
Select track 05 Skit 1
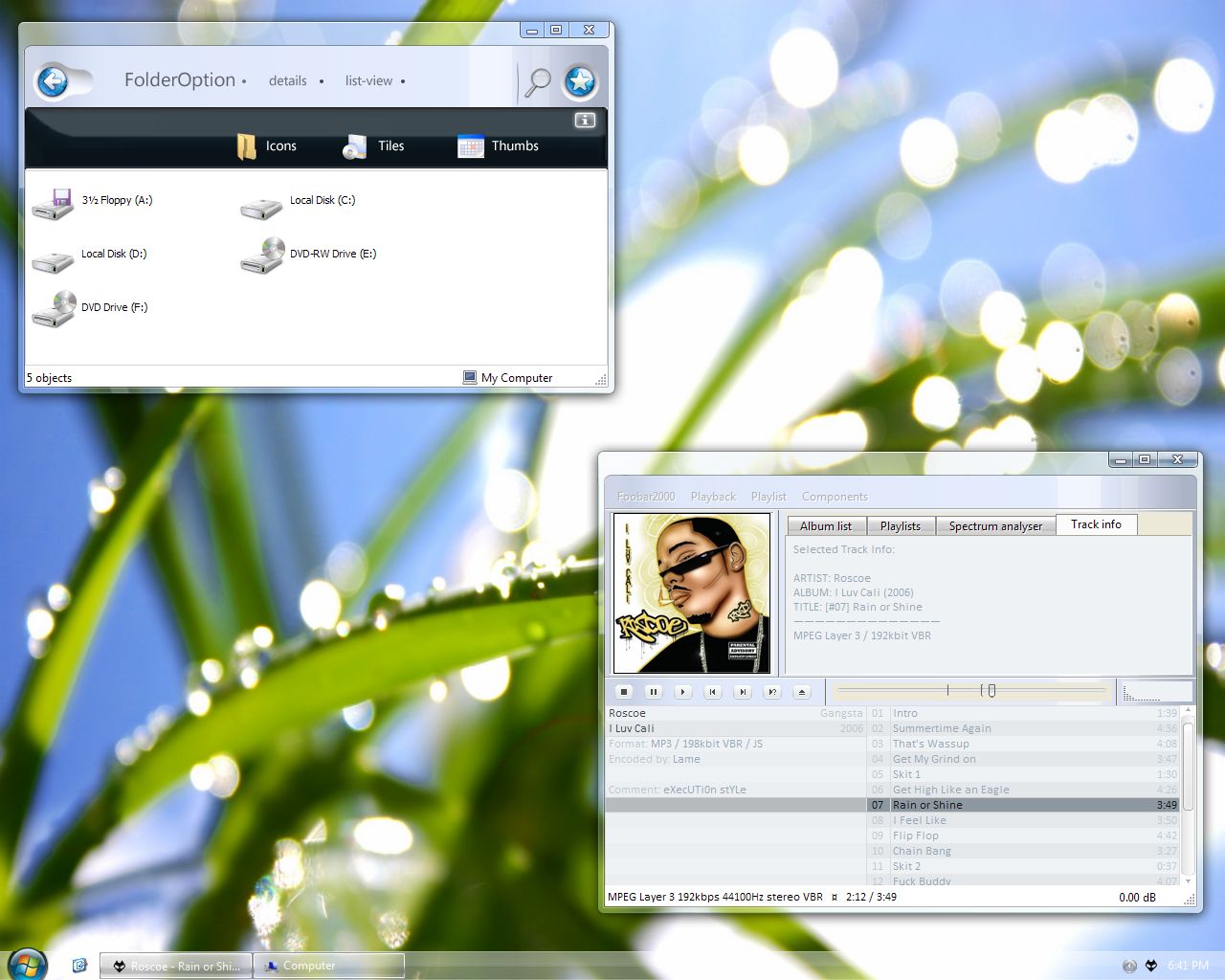1024,774
